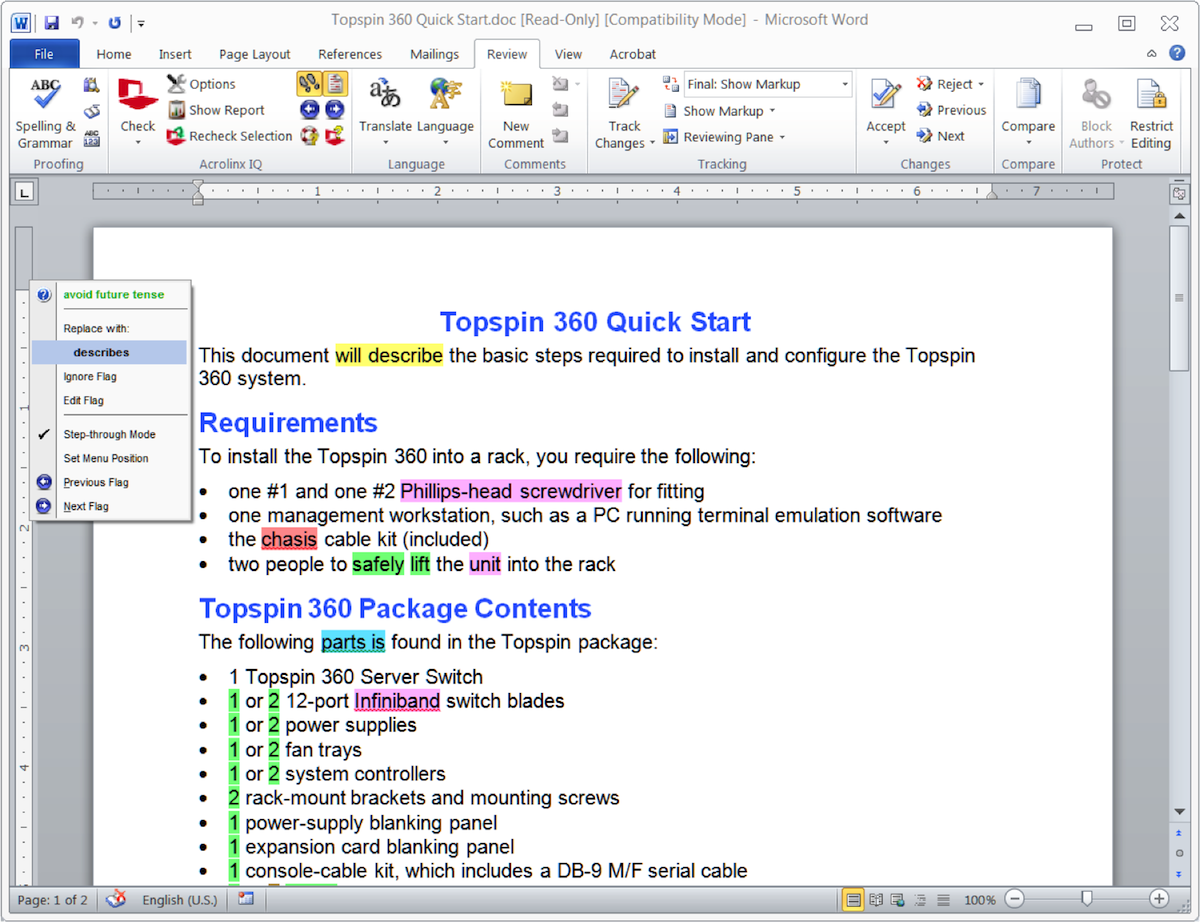Accept the tracked change
The width and height of the screenshot is (1200, 922).
[886, 113]
